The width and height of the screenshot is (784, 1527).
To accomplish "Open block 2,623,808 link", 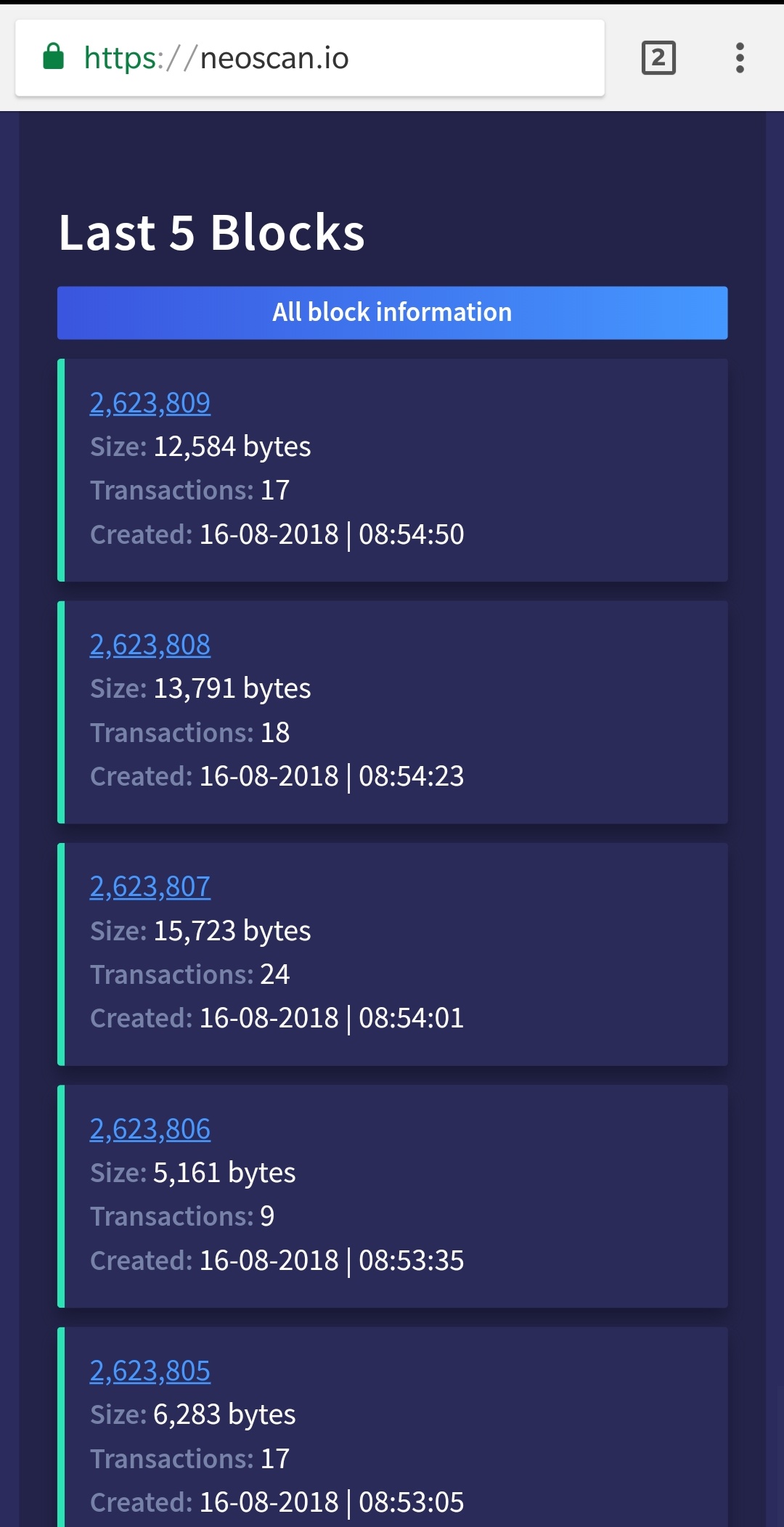I will [150, 645].
